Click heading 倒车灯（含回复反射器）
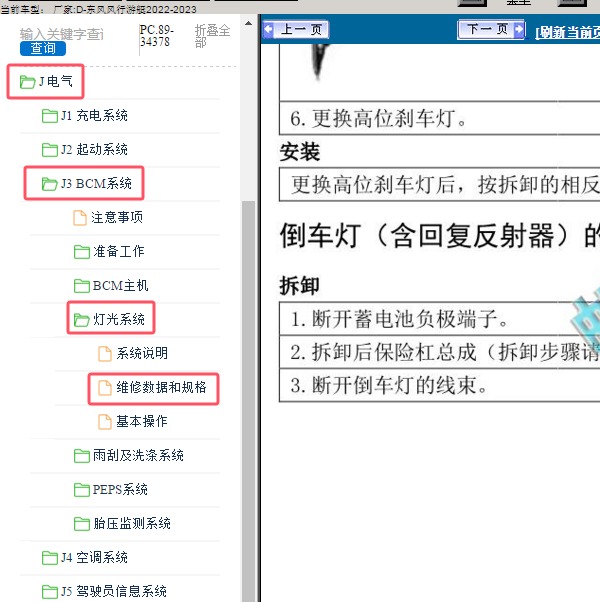 pos(425,235)
